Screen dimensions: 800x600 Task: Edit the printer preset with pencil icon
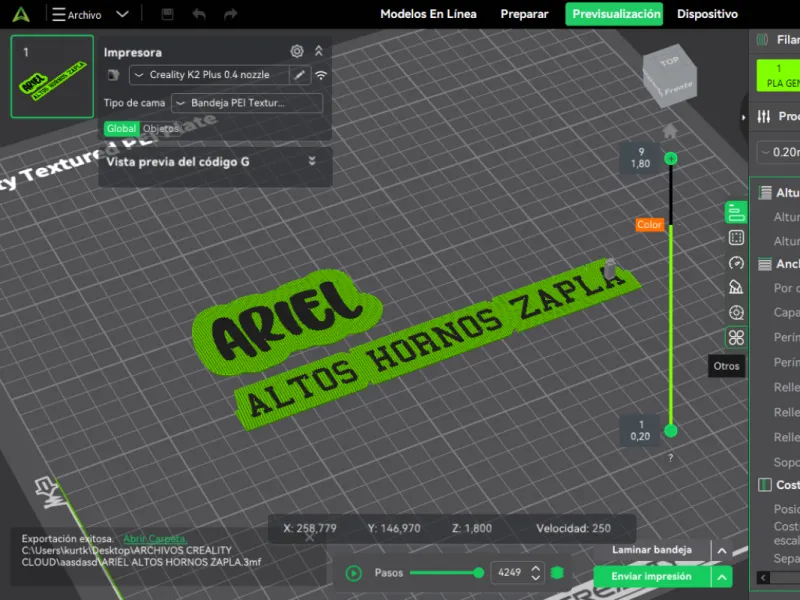tap(300, 75)
